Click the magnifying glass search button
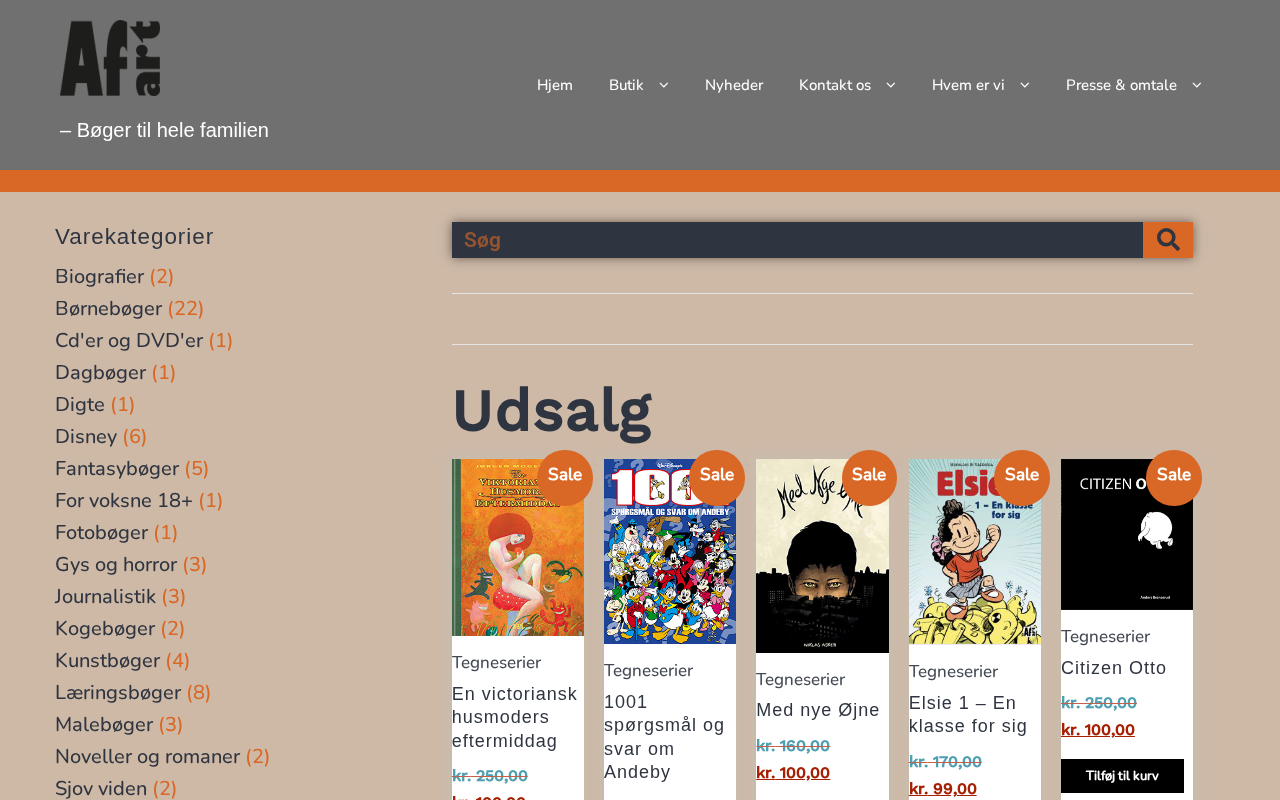This screenshot has height=800, width=1280. click(1168, 240)
